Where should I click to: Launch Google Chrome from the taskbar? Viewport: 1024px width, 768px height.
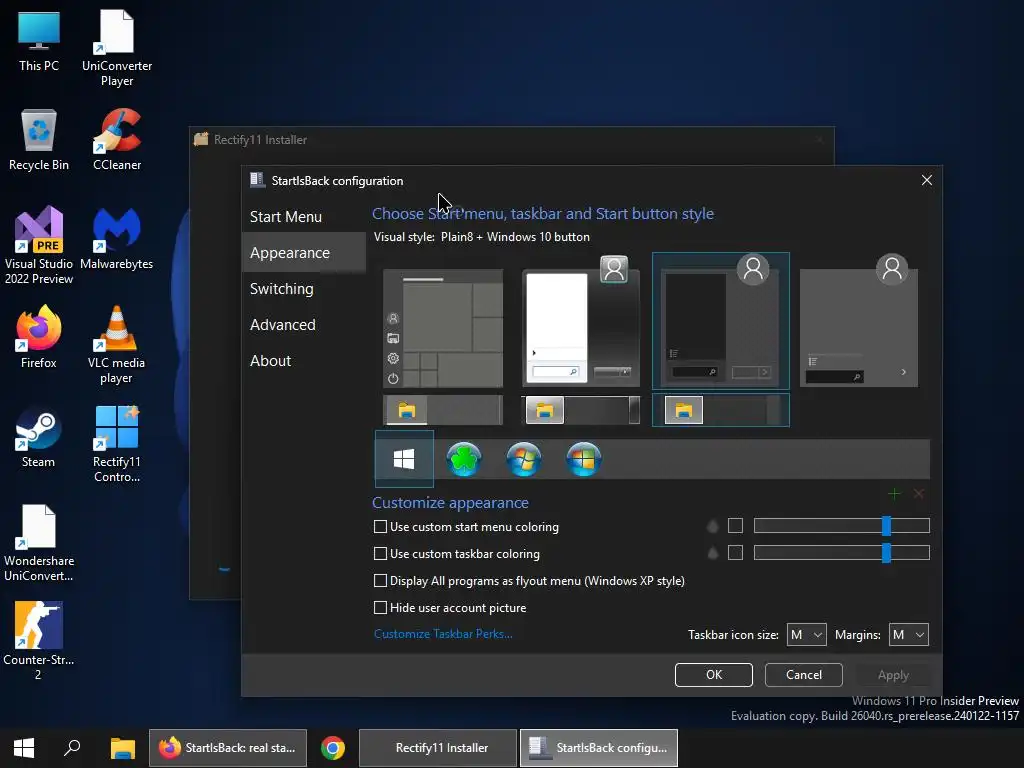[332, 748]
